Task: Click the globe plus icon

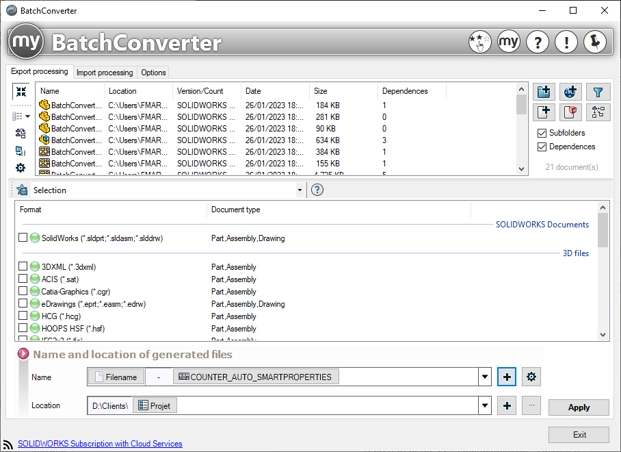Action: tap(570, 92)
